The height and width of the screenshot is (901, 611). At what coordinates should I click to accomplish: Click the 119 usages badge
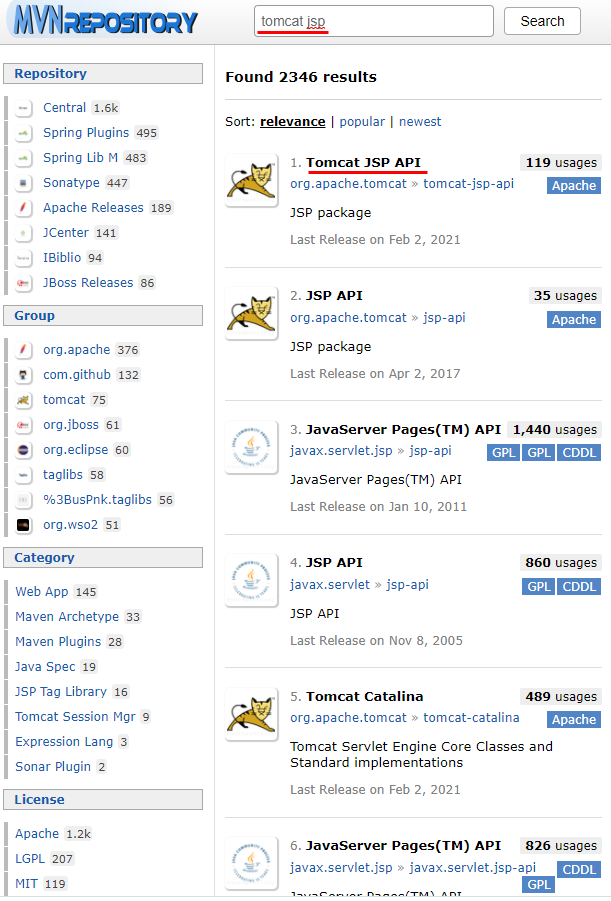coord(561,163)
